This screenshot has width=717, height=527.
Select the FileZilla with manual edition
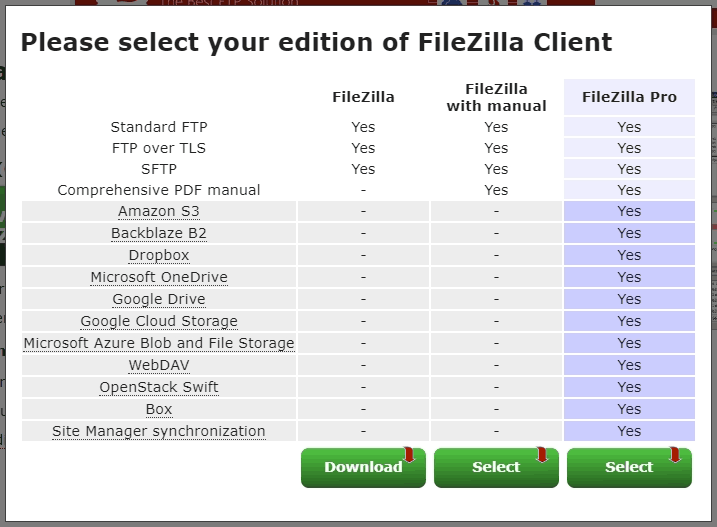point(496,467)
